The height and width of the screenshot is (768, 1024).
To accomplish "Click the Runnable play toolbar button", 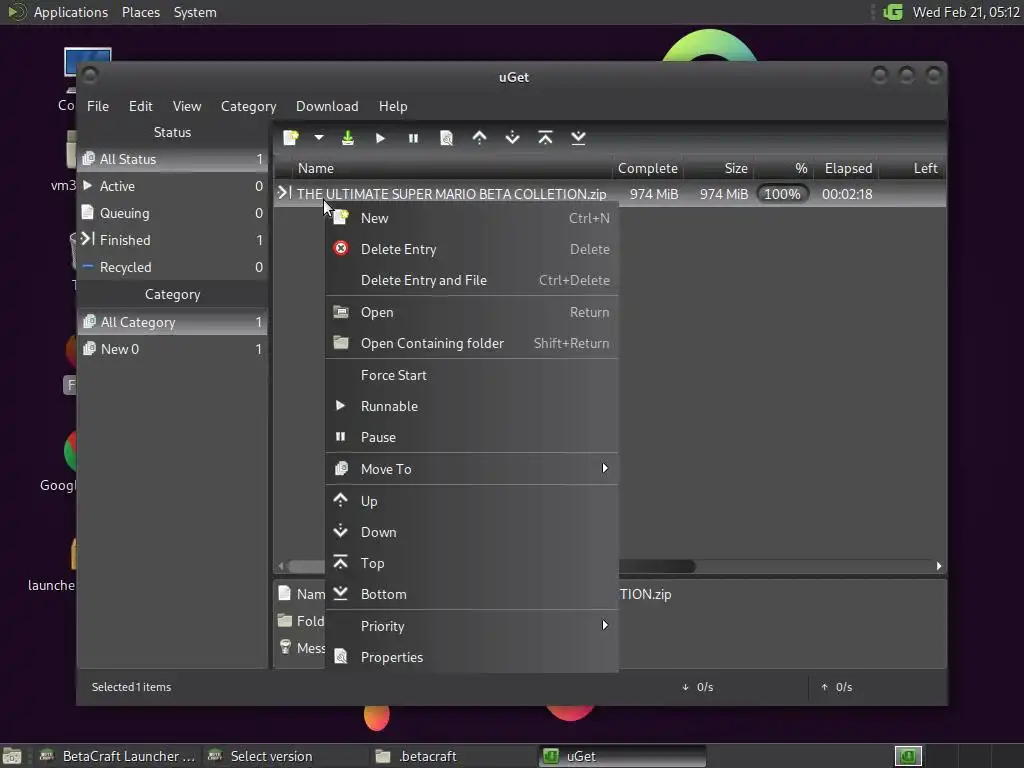I will coord(380,138).
